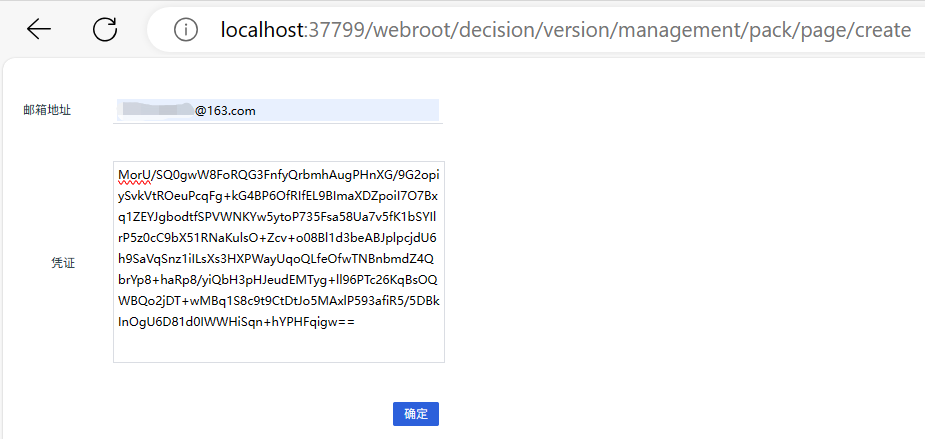925x439 pixels.
Task: Click credential line starting with brYp8+haRp8
Action: pyautogui.click(x=278, y=280)
